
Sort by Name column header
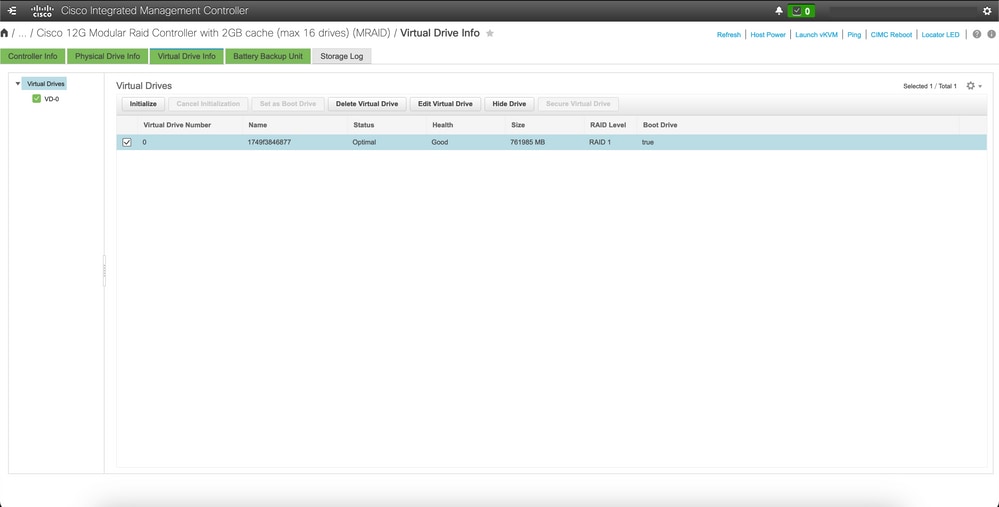click(x=257, y=125)
